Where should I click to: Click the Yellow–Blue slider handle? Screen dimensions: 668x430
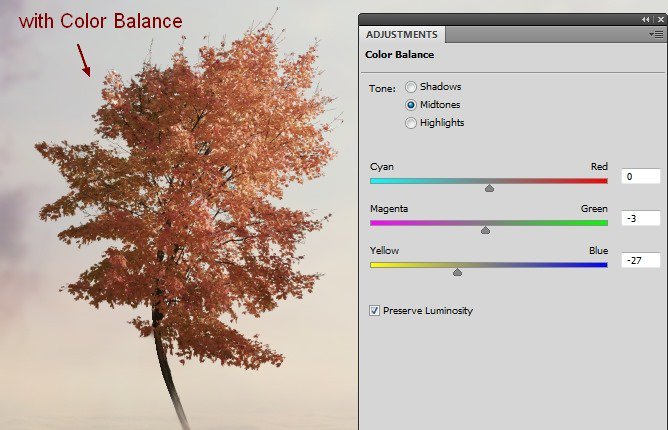[458, 272]
